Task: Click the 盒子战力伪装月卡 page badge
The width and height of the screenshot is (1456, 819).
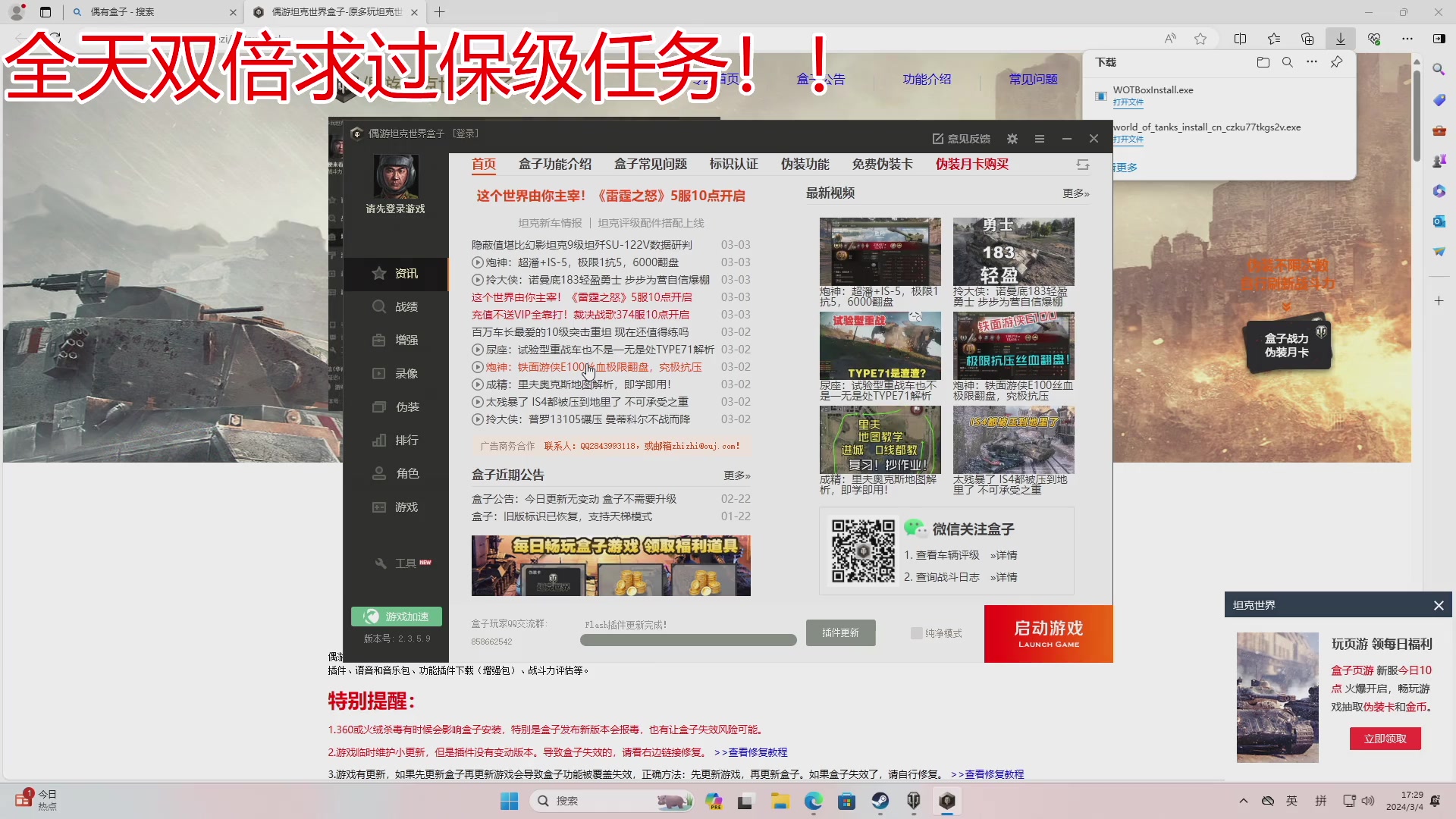Action: click(x=1288, y=345)
